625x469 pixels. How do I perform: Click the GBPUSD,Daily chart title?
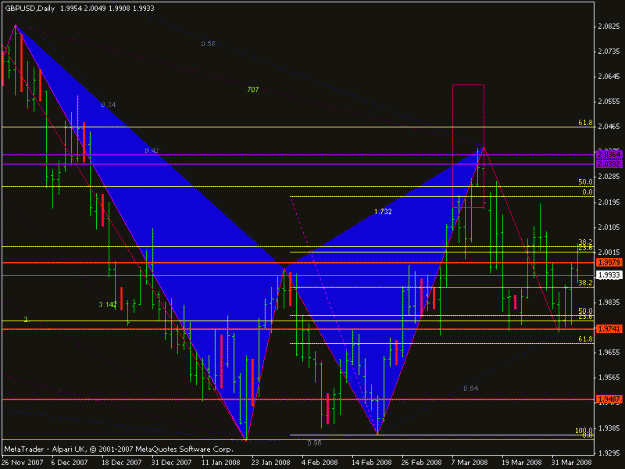tap(29, 8)
